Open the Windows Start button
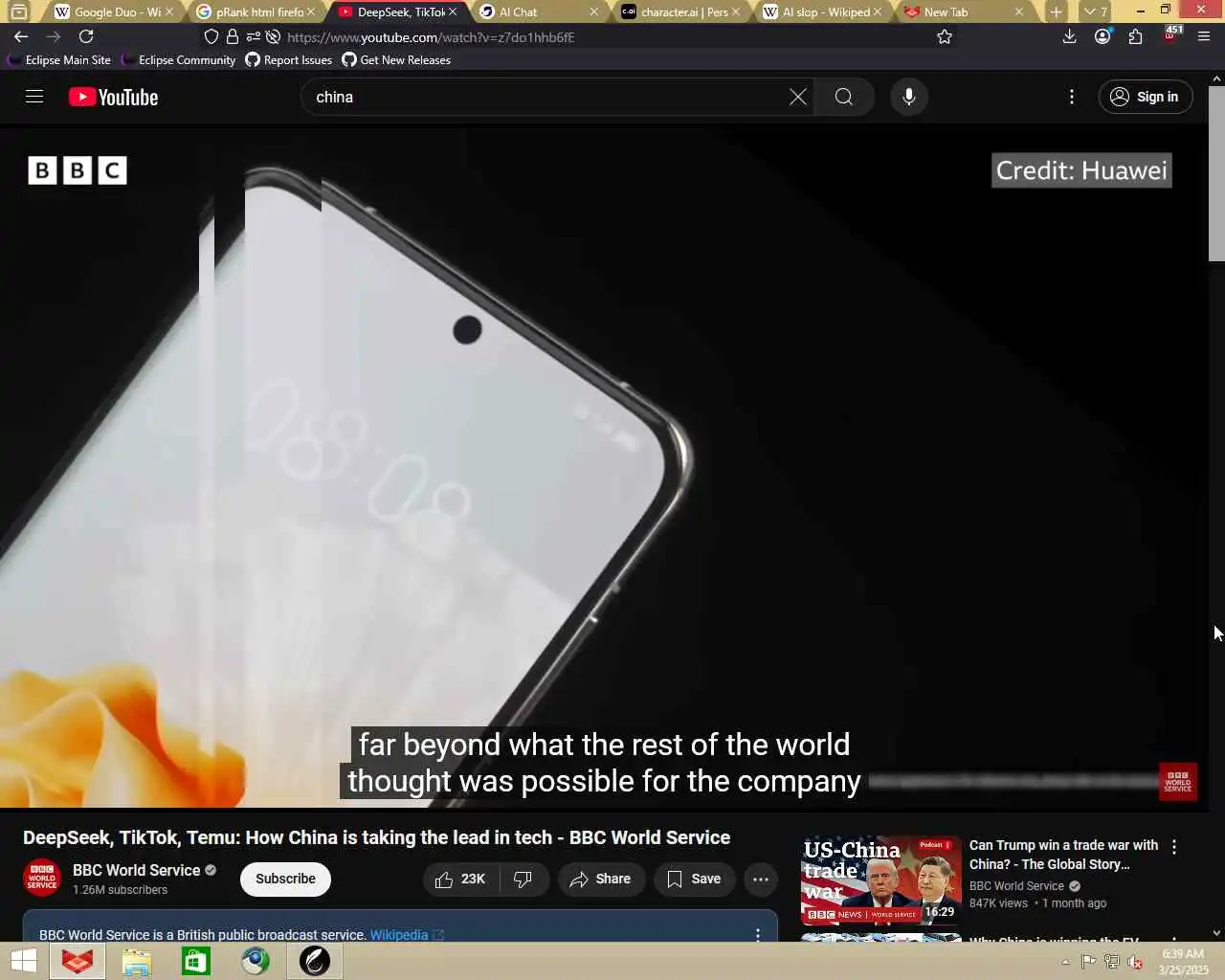This screenshot has width=1225, height=980. tap(24, 961)
